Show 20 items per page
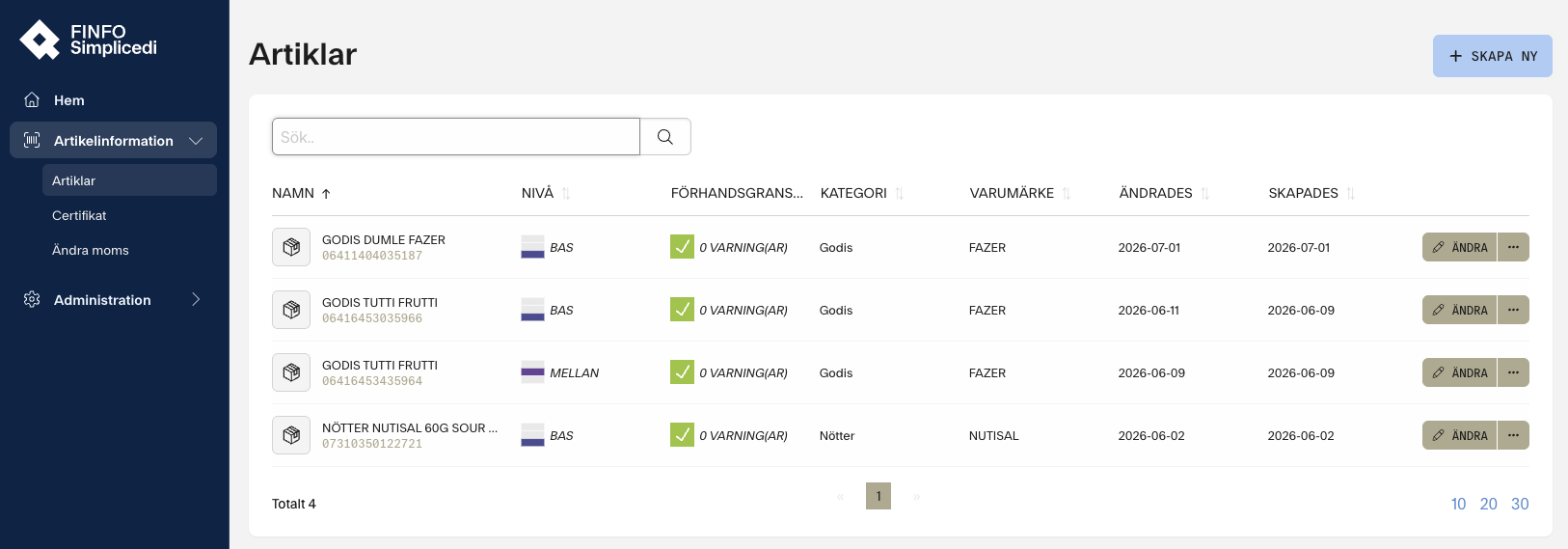1568x549 pixels. click(1489, 504)
